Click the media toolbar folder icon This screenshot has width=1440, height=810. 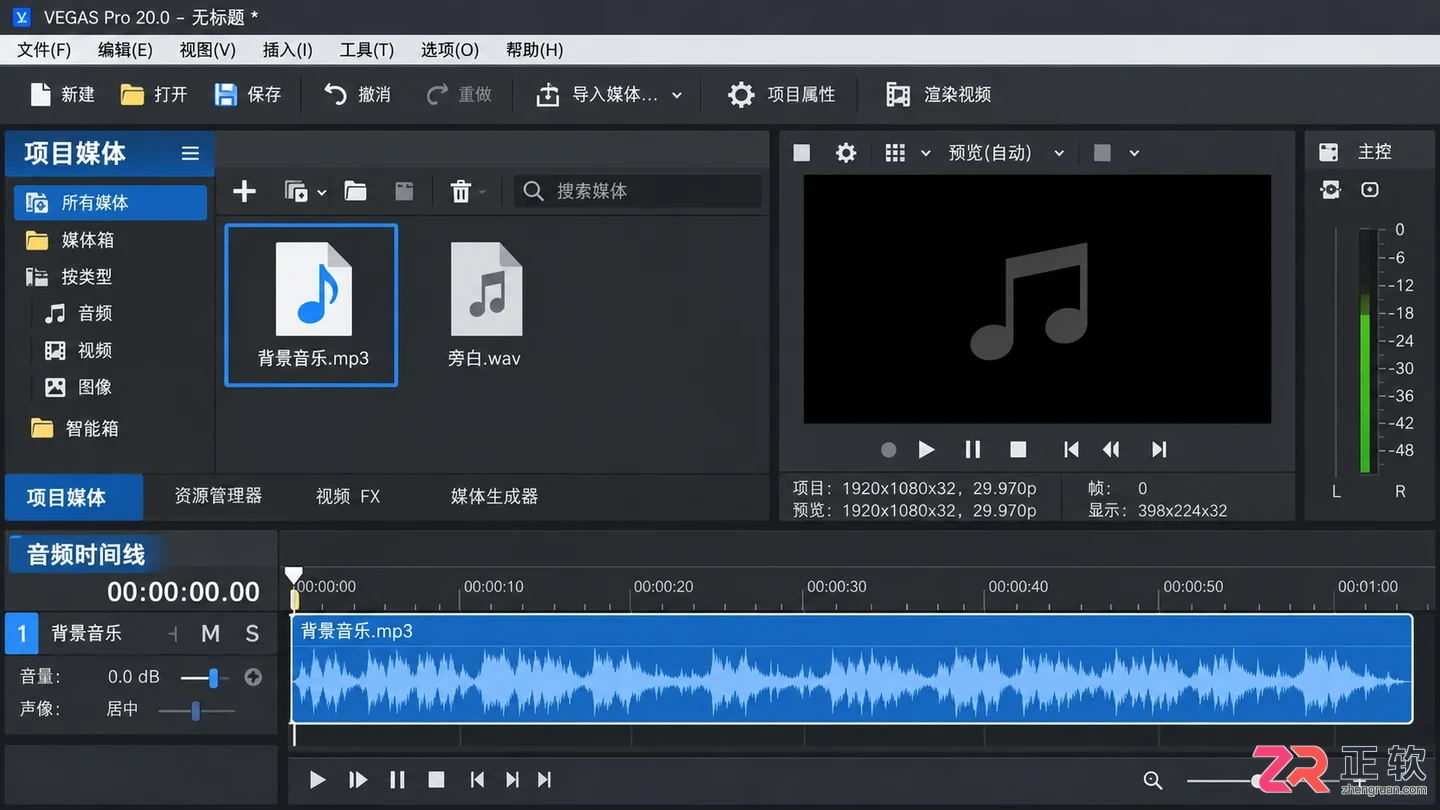click(355, 191)
